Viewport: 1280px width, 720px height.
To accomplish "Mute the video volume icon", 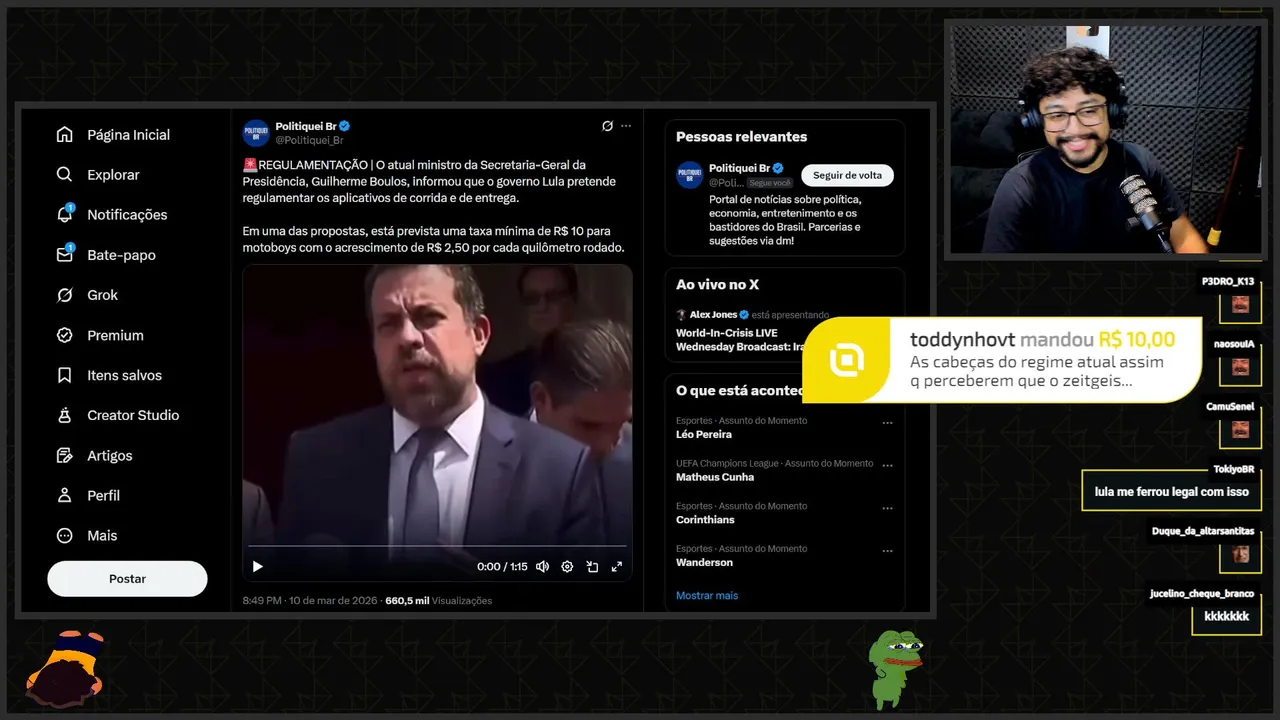I will coord(542,566).
